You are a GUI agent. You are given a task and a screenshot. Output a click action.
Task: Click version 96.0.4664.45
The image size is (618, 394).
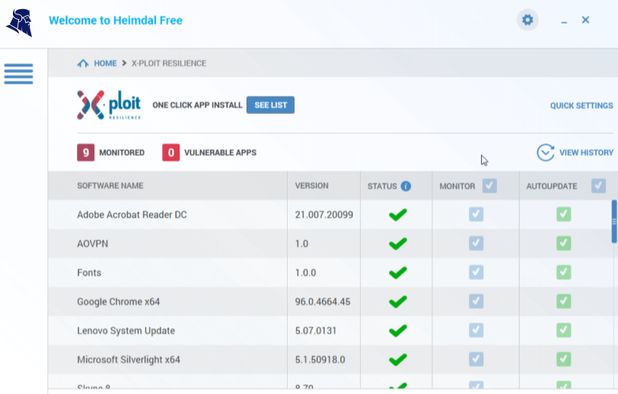coord(322,302)
